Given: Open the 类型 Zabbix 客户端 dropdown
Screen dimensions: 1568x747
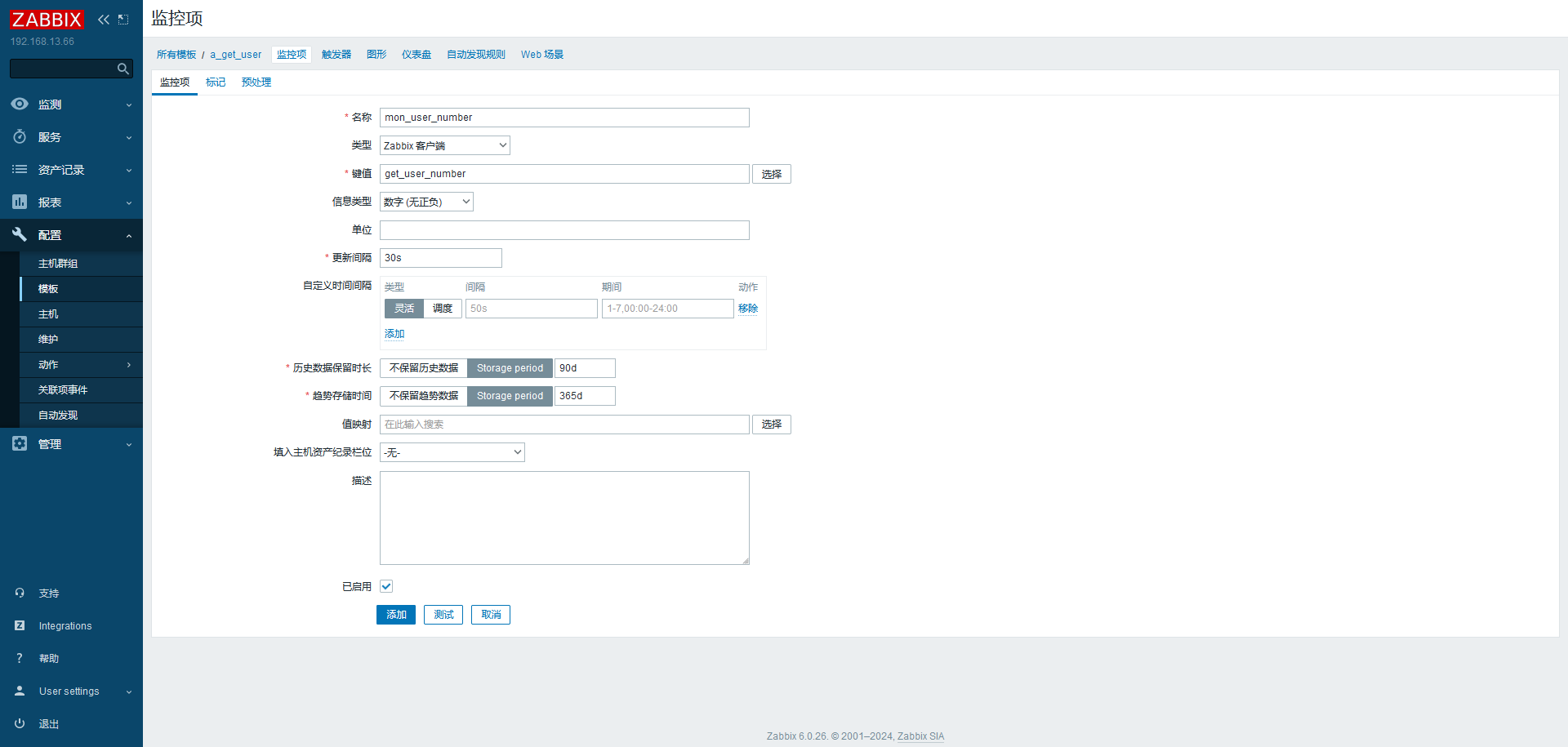Looking at the screenshot, I should pos(444,145).
